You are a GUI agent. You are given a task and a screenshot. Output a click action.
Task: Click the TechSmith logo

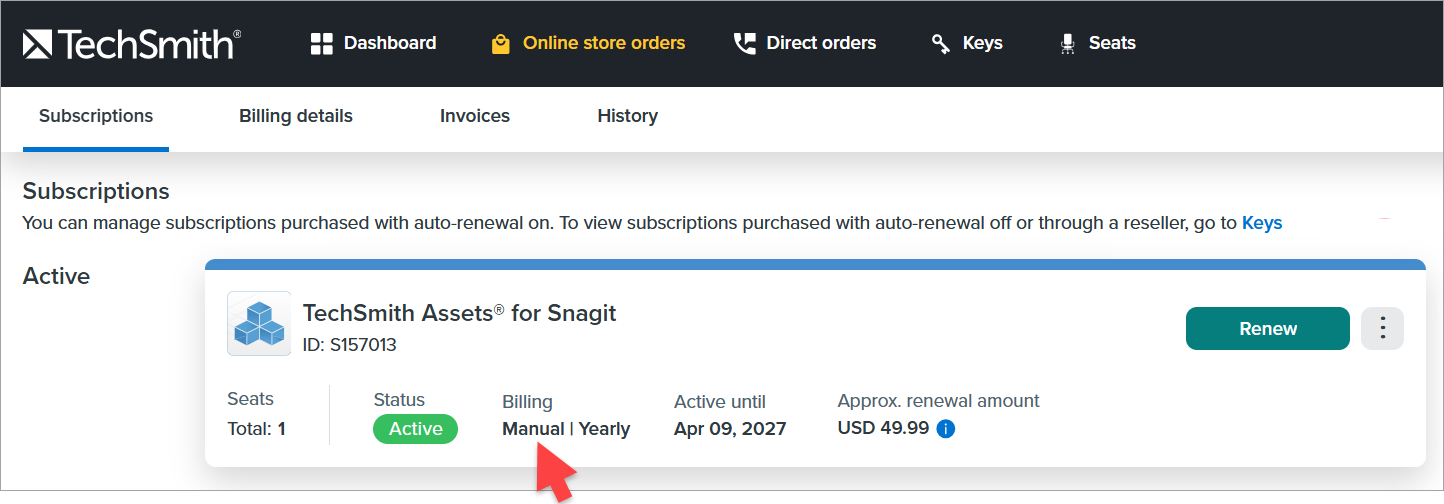[131, 44]
